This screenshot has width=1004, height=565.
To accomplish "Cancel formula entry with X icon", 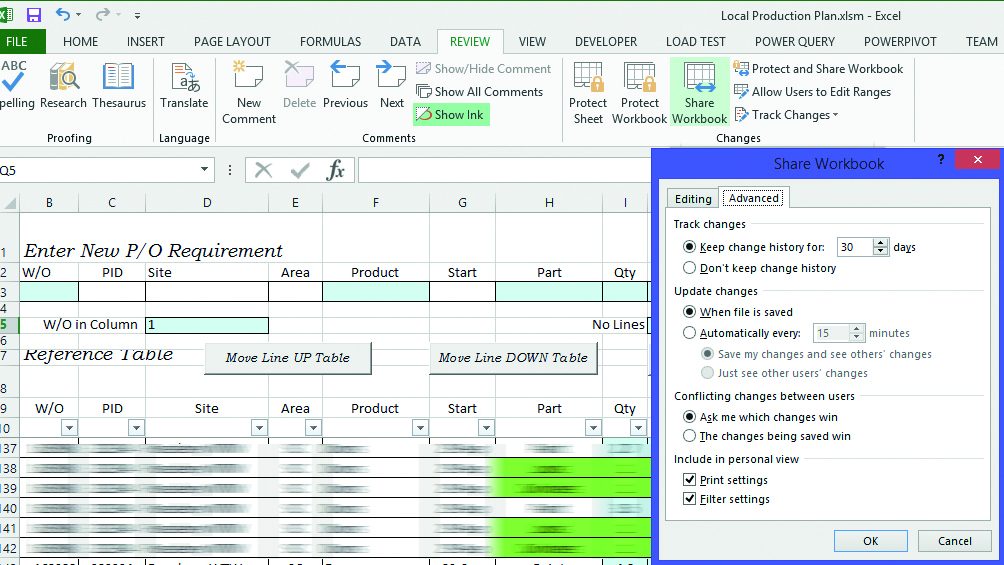I will pyautogui.click(x=263, y=170).
